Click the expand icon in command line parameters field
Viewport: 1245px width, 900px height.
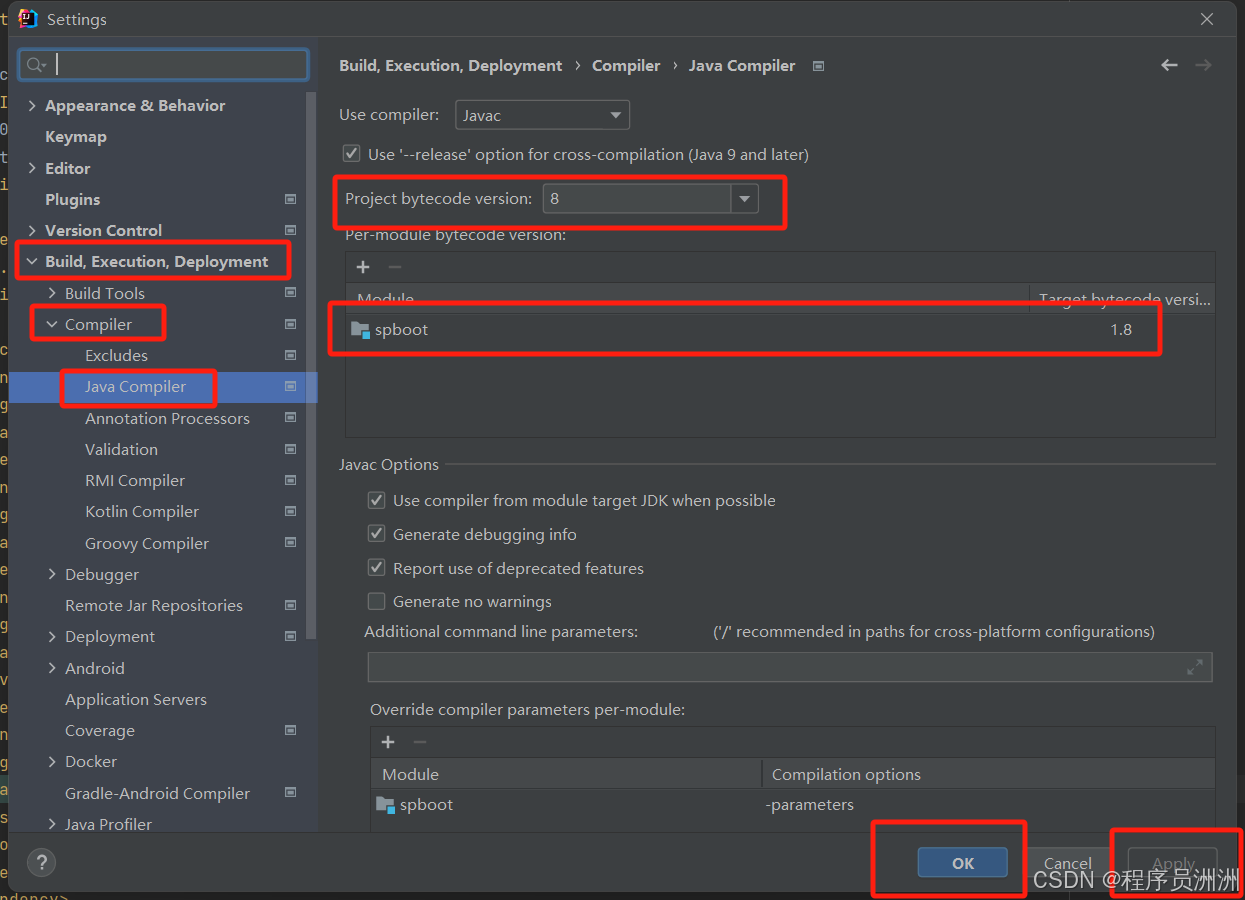tap(1194, 667)
